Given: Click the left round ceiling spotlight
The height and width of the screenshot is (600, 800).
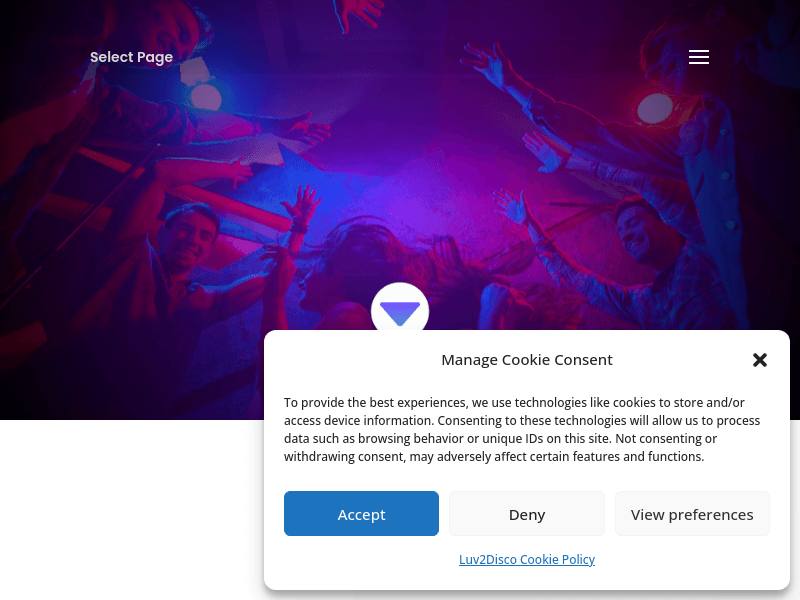Looking at the screenshot, I should [x=206, y=97].
